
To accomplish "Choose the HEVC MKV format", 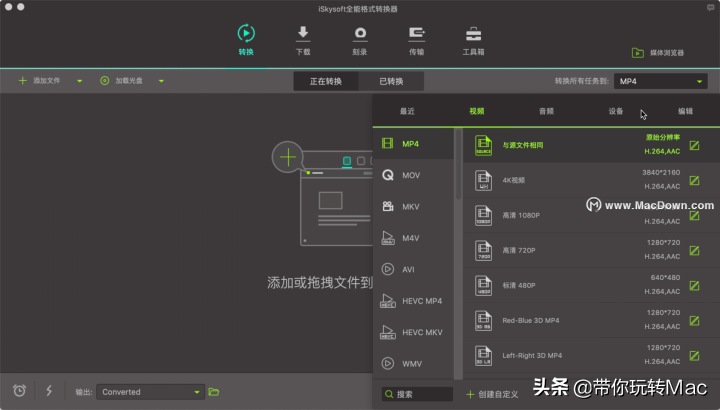I will click(x=413, y=332).
